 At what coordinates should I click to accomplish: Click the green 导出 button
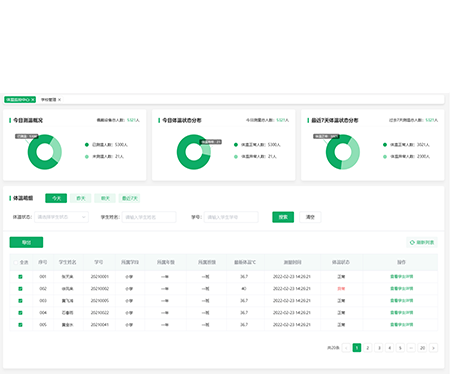[26, 242]
